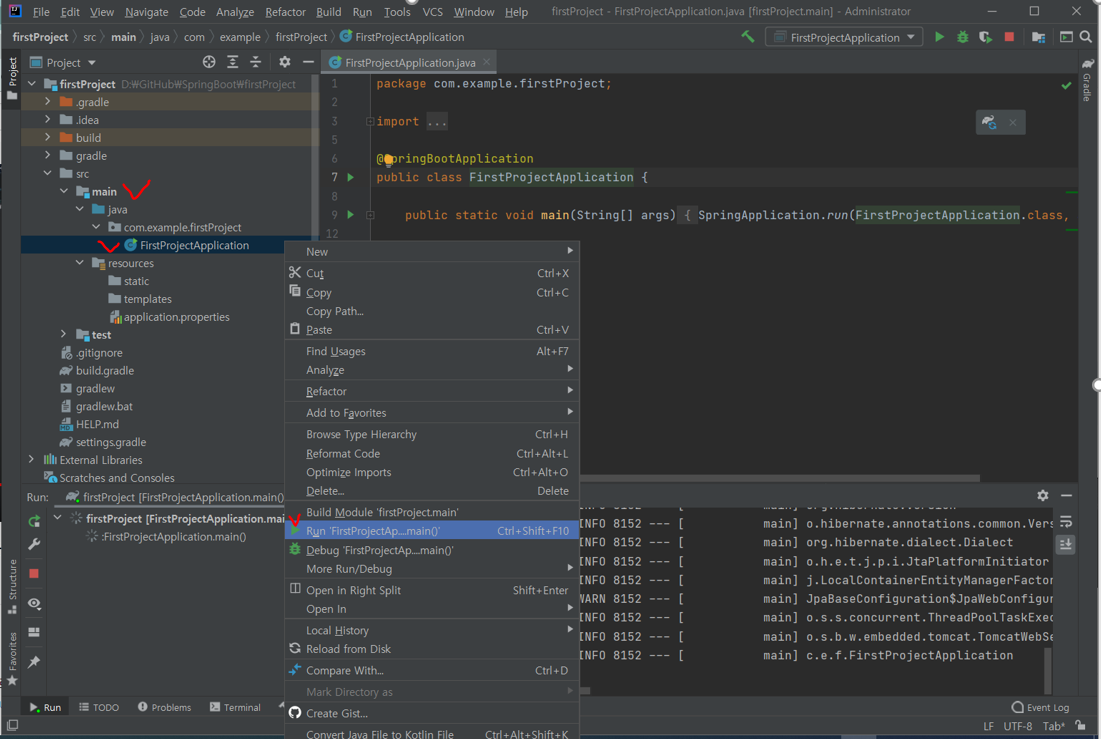Open Search Everywhere magnifier icon

click(1086, 37)
